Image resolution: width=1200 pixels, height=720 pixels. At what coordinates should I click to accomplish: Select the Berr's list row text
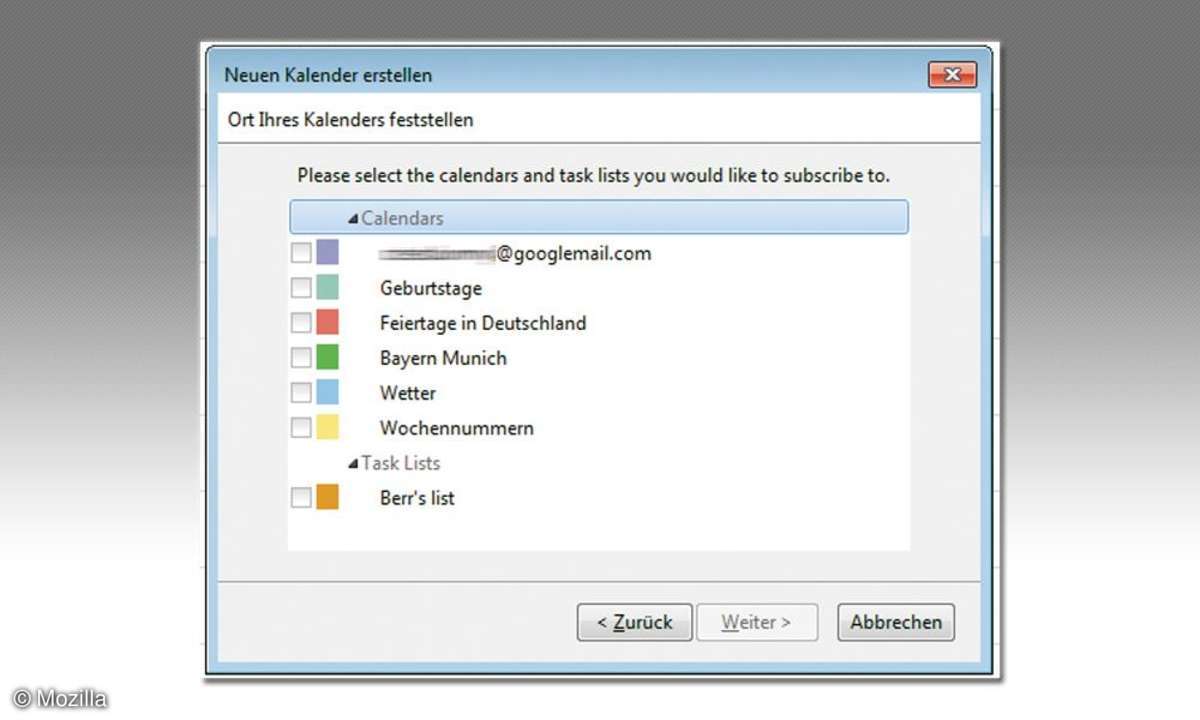tap(417, 498)
